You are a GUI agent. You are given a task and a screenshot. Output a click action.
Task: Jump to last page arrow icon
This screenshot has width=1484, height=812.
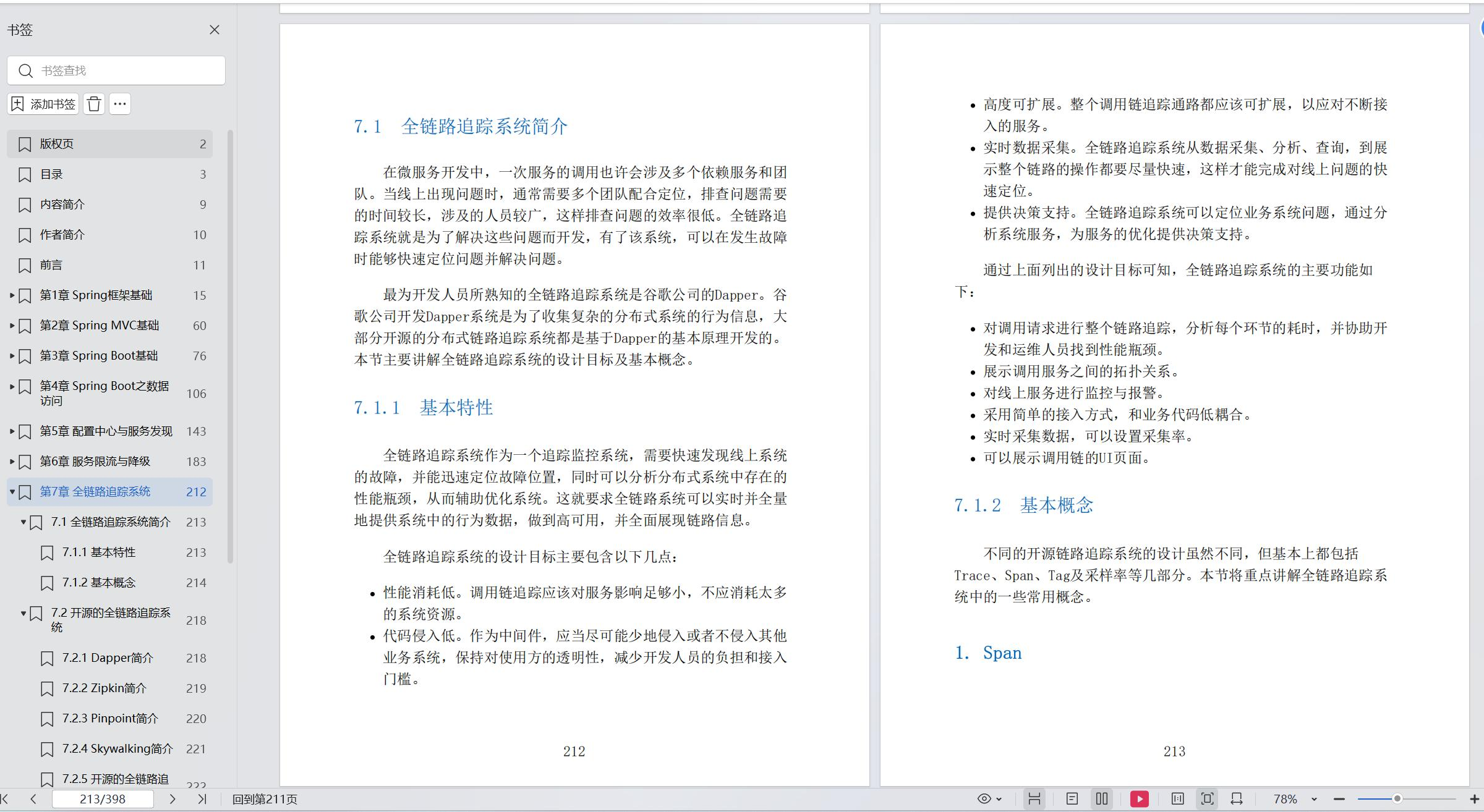202,799
